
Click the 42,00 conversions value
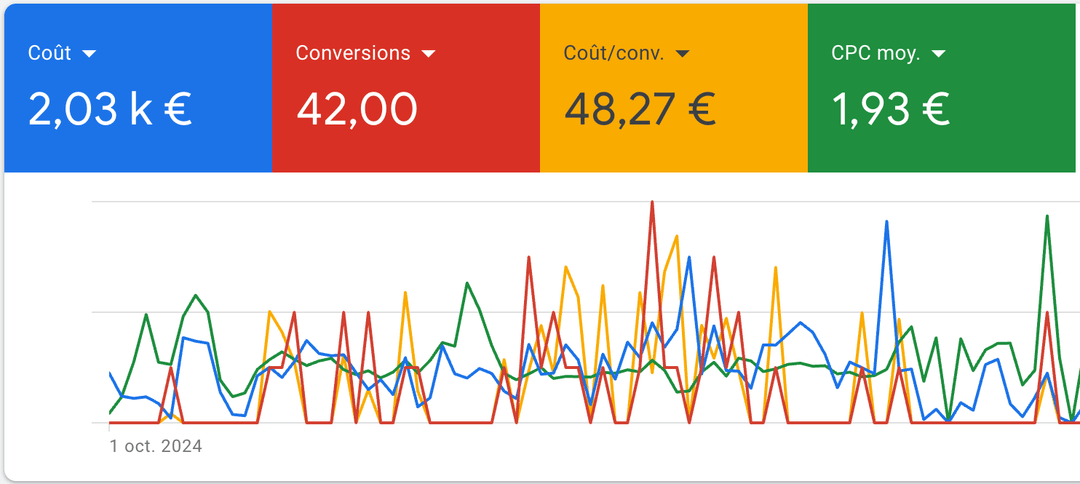click(356, 109)
